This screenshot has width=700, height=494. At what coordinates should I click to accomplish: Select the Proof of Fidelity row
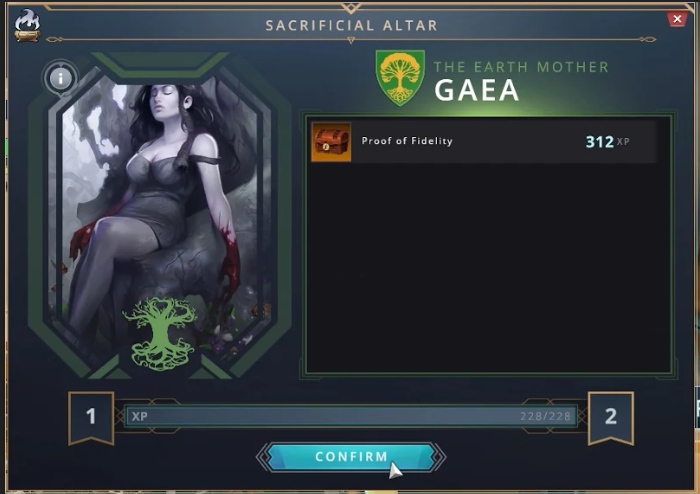click(x=484, y=142)
